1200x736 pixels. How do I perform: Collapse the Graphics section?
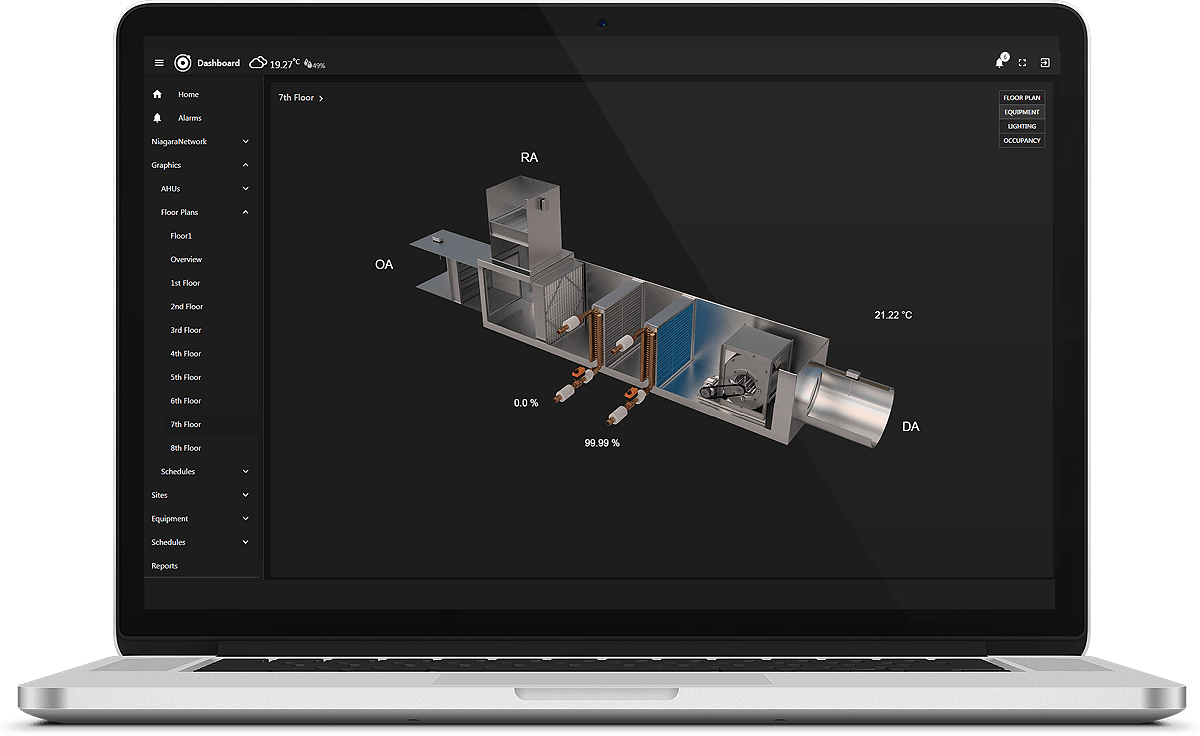[x=246, y=165]
